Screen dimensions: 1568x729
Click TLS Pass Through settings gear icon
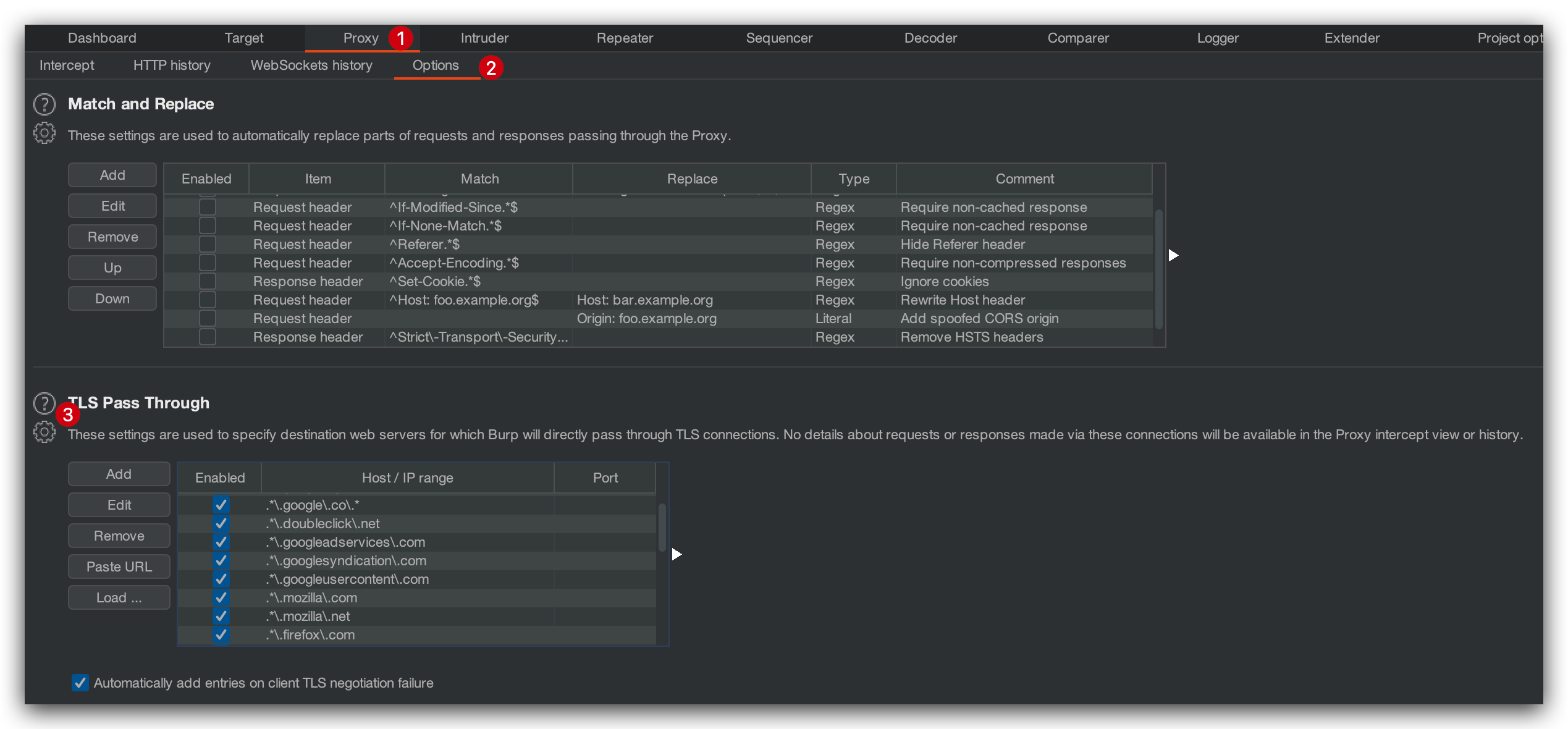[x=44, y=432]
